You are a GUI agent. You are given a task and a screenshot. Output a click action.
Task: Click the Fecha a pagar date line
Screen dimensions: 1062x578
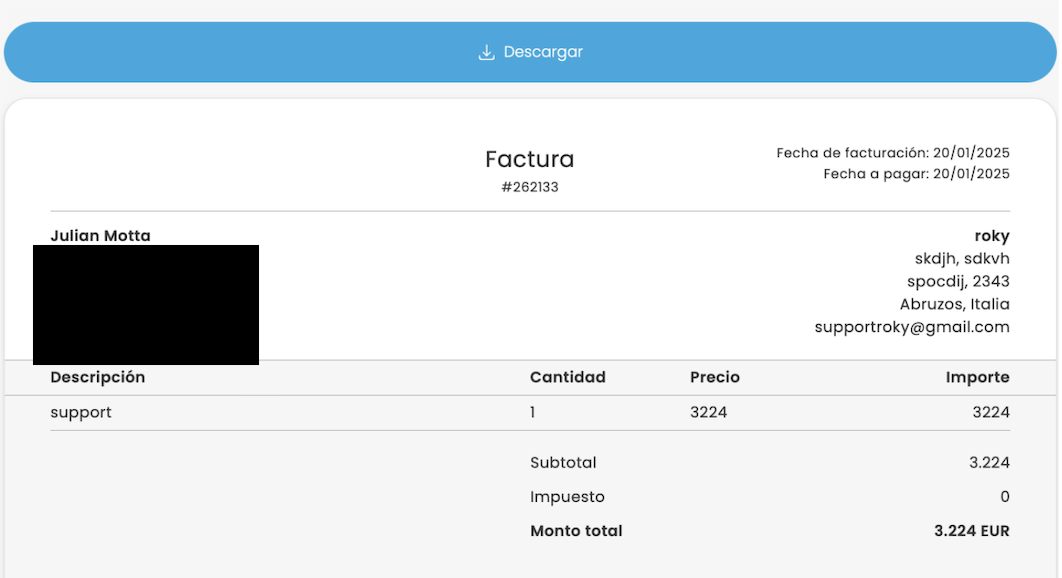tap(916, 174)
